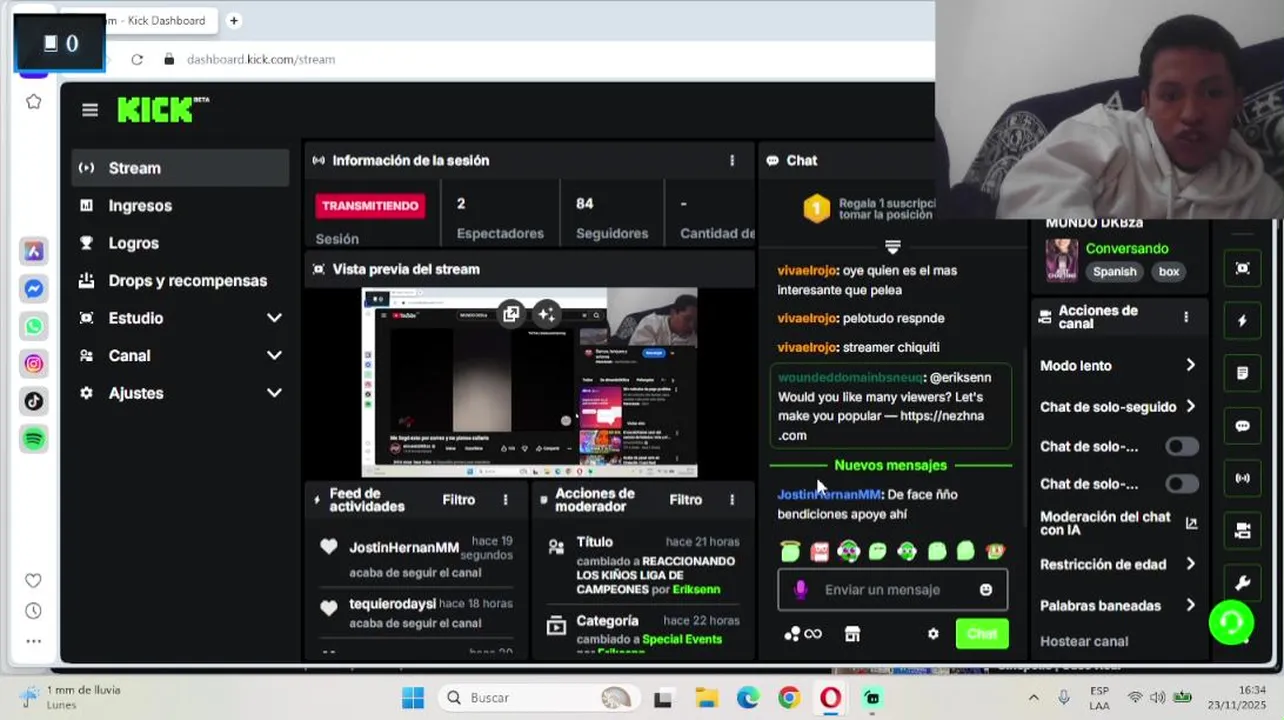
Task: Click the microphone icon in the message box
Action: (x=800, y=590)
